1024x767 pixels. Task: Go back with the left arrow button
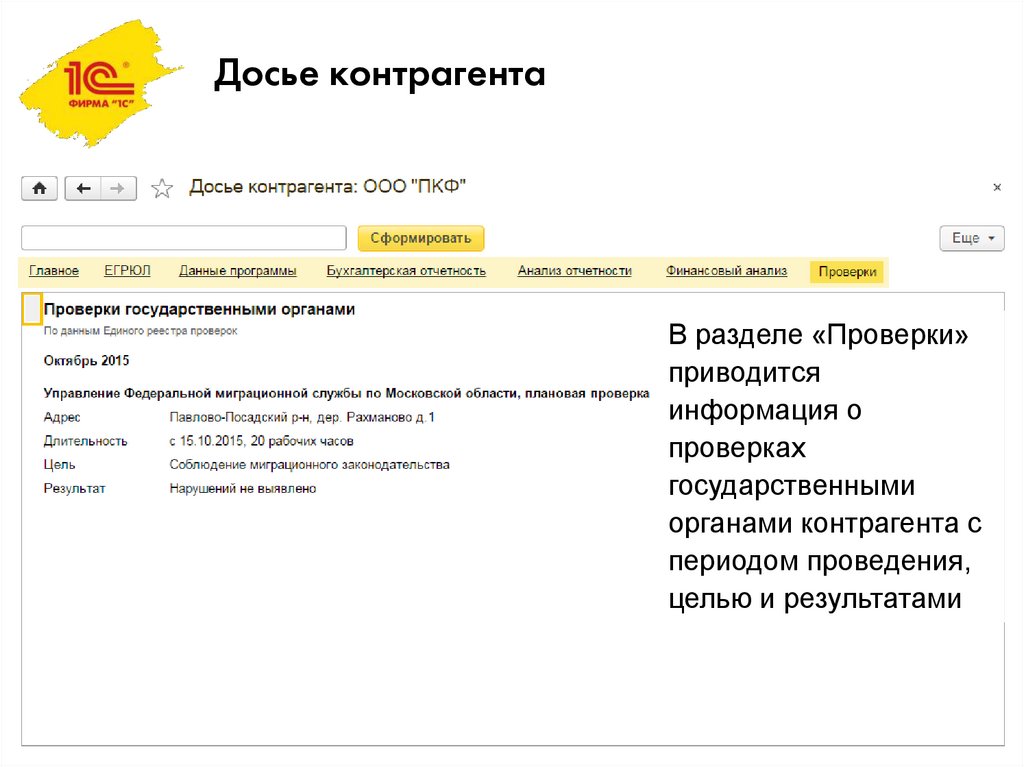83,189
